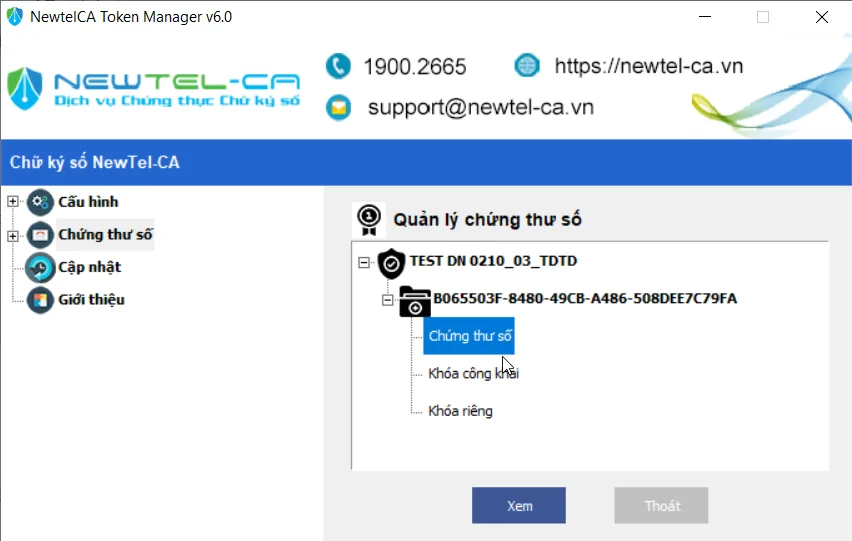Click the globe website icon
The image size is (852, 541).
[527, 66]
